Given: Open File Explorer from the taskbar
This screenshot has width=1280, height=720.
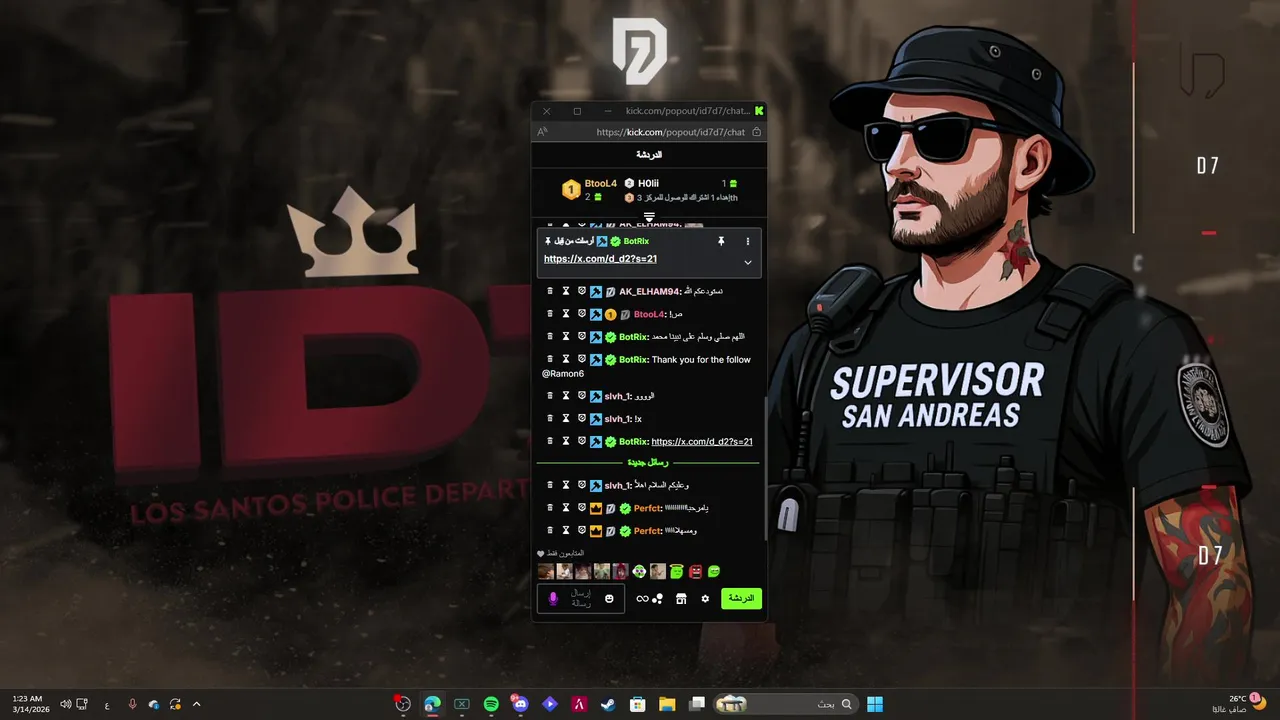Looking at the screenshot, I should coord(666,704).
